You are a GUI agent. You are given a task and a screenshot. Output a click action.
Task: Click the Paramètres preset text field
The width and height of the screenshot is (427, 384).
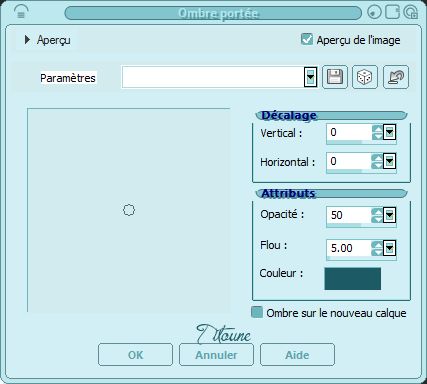pyautogui.click(x=213, y=77)
